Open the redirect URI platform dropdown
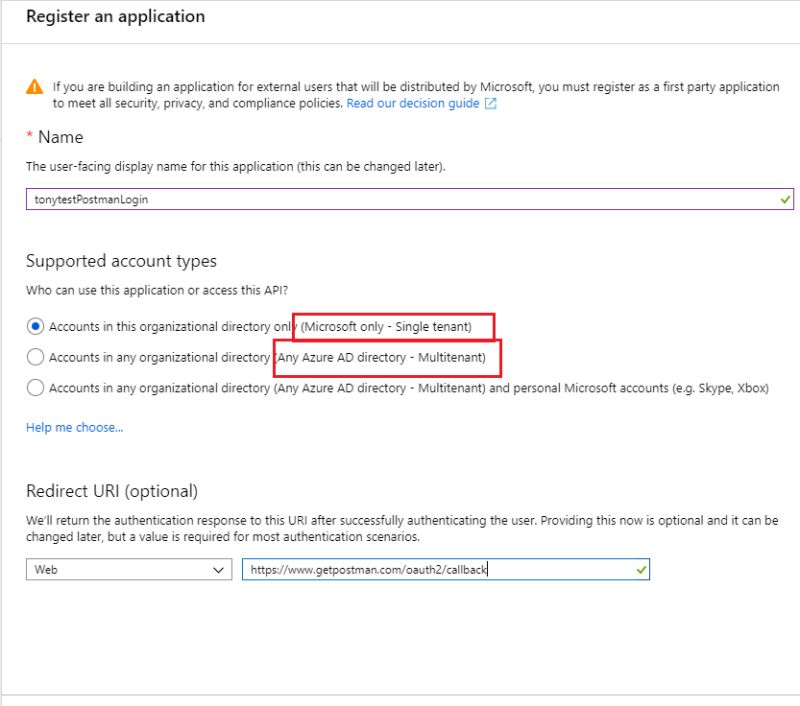The height and width of the screenshot is (706, 800). coord(130,569)
